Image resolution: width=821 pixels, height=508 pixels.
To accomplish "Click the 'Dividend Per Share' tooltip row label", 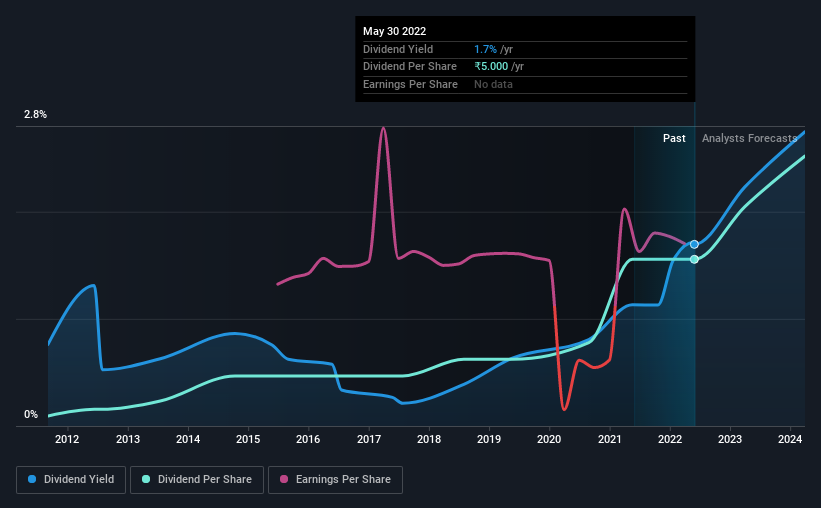I will click(410, 67).
